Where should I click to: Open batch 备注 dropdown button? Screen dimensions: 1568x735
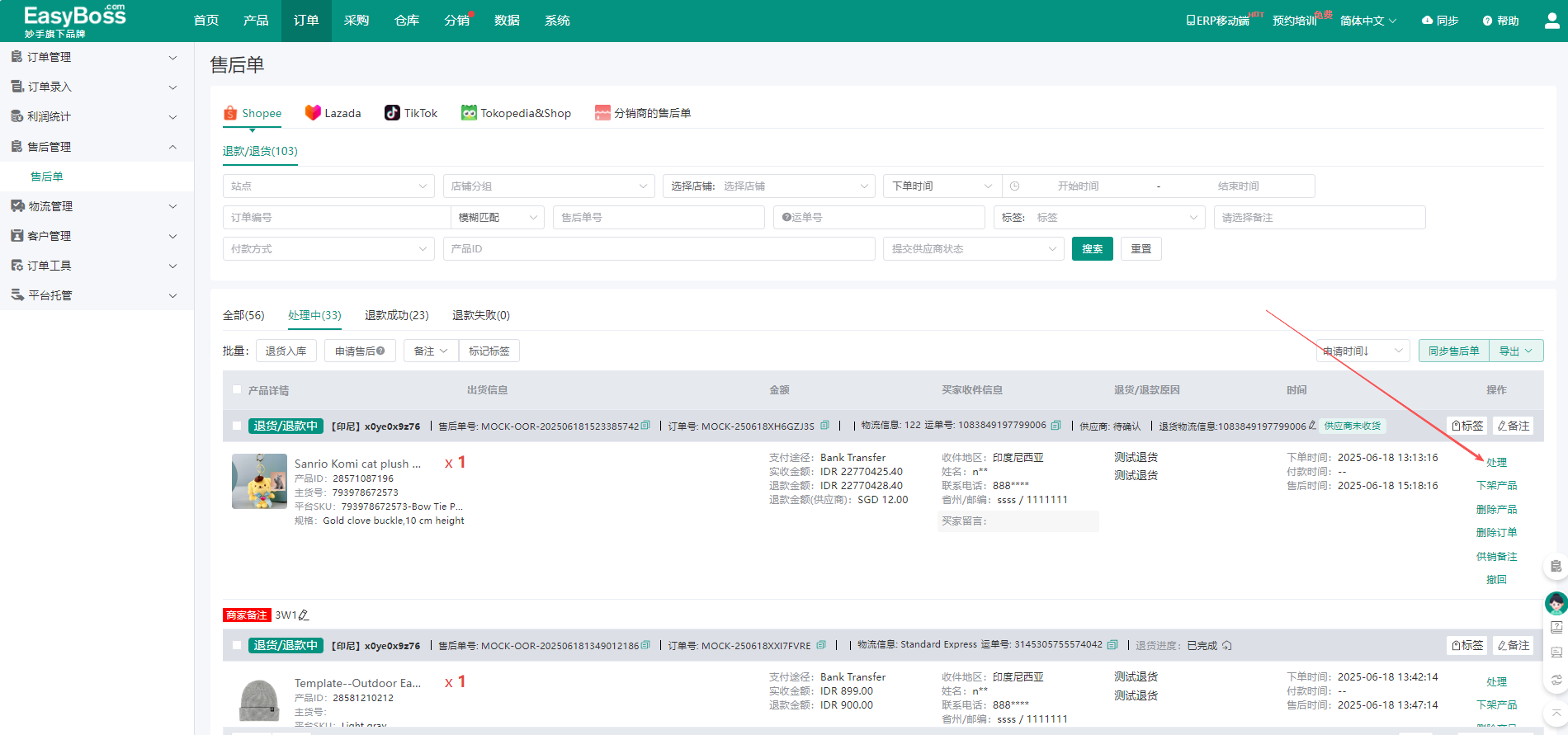(431, 351)
